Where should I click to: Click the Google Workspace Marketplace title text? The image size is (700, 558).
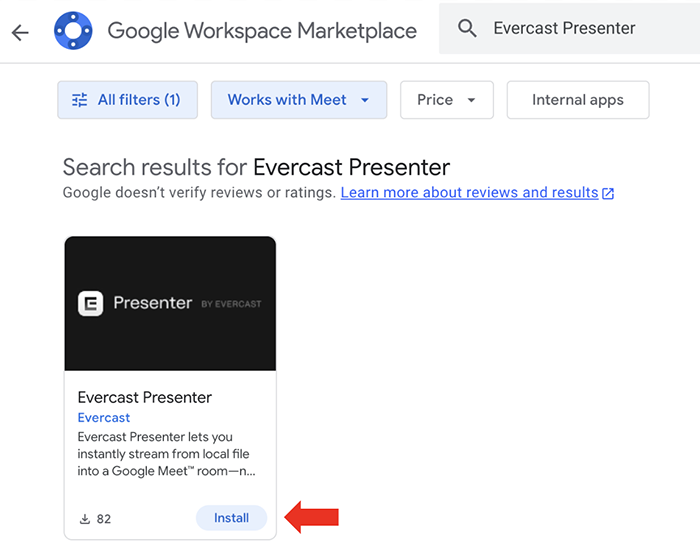[262, 31]
